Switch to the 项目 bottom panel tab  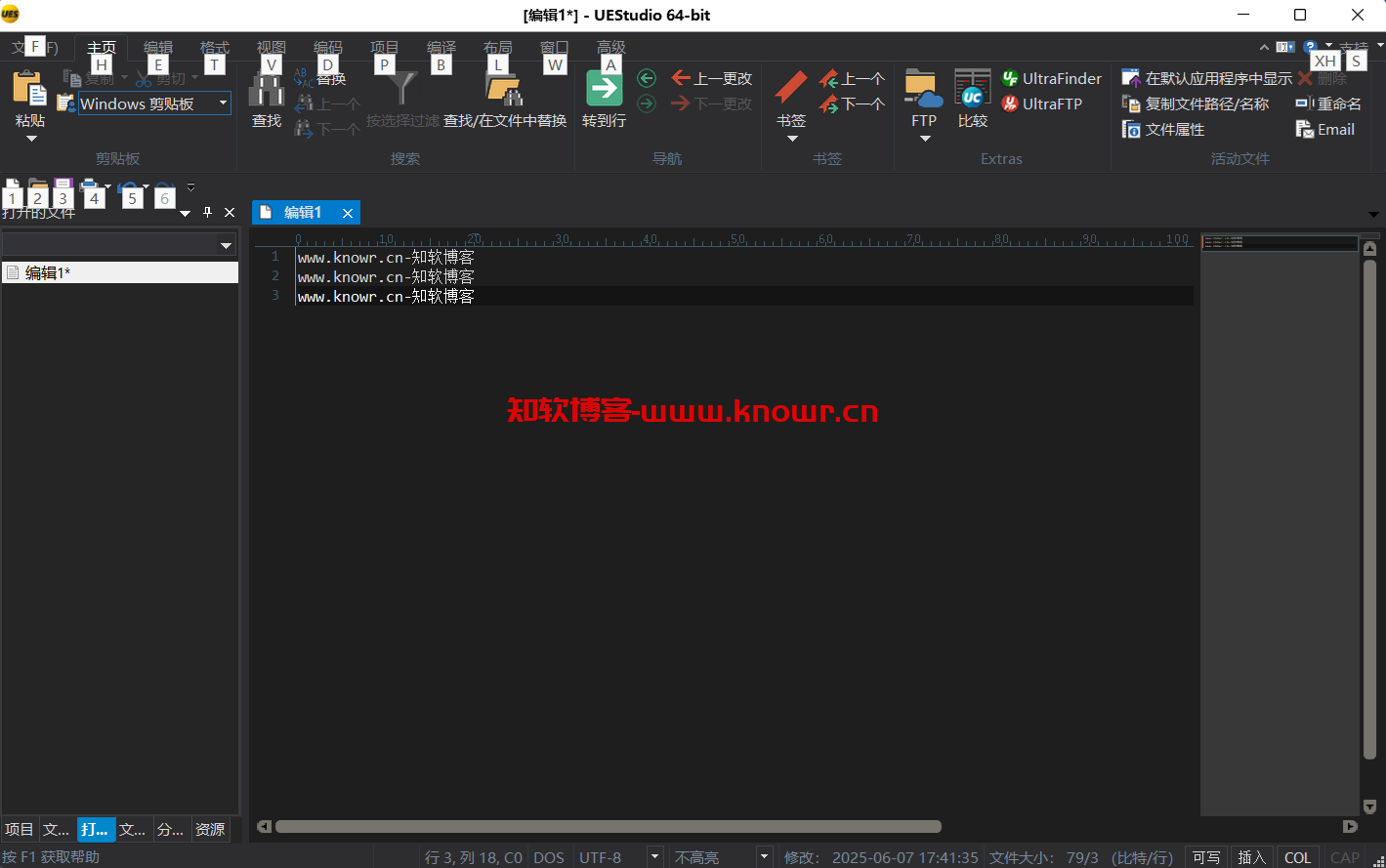20,829
